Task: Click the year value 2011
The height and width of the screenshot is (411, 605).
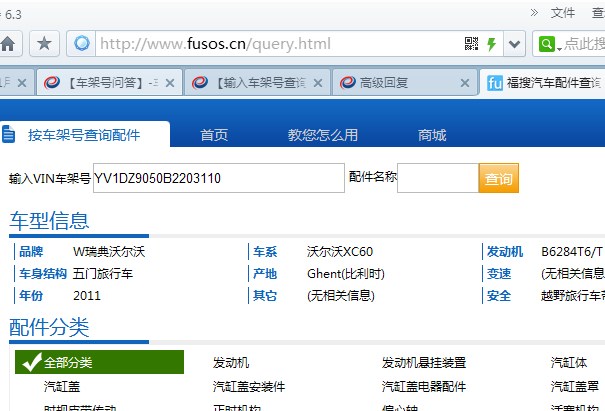Action: pos(87,296)
